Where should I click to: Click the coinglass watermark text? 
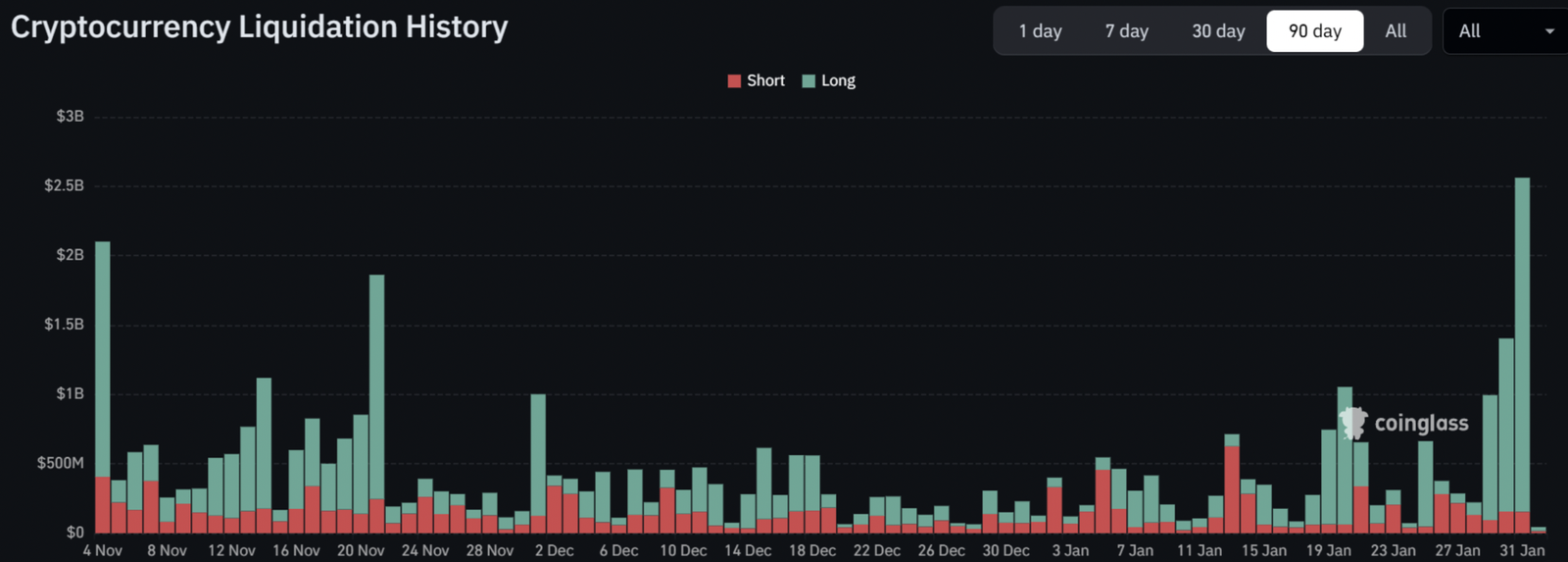pyautogui.click(x=1421, y=424)
